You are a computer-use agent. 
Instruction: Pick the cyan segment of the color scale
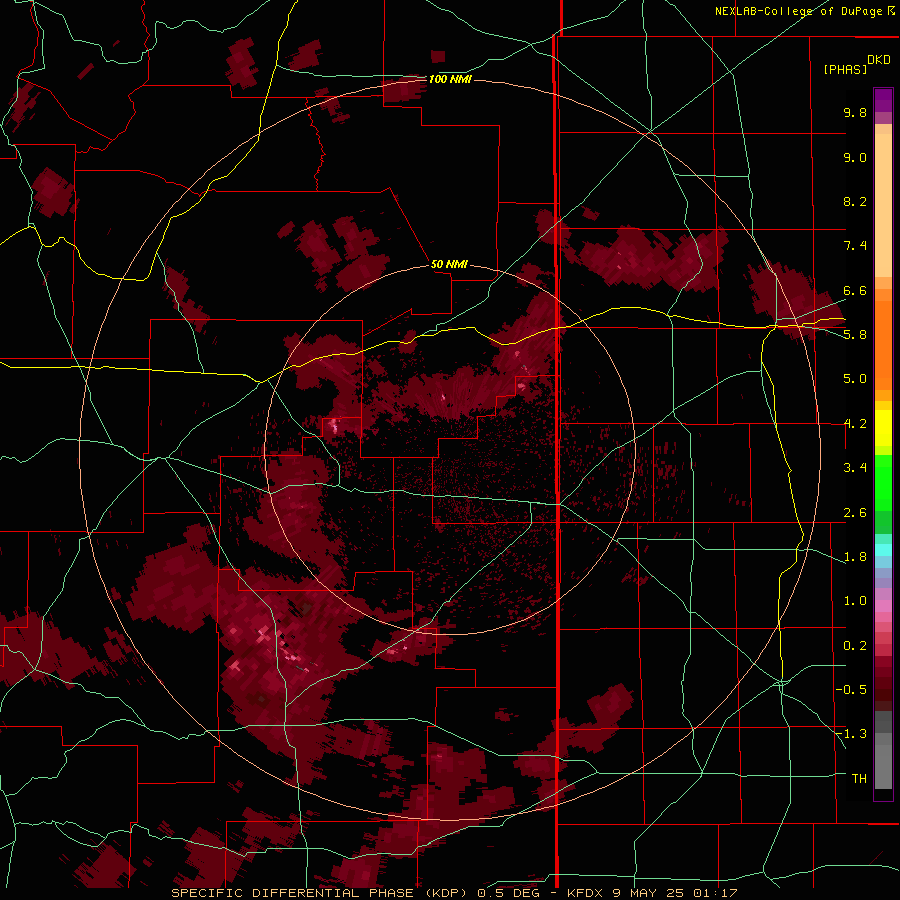pos(883,549)
